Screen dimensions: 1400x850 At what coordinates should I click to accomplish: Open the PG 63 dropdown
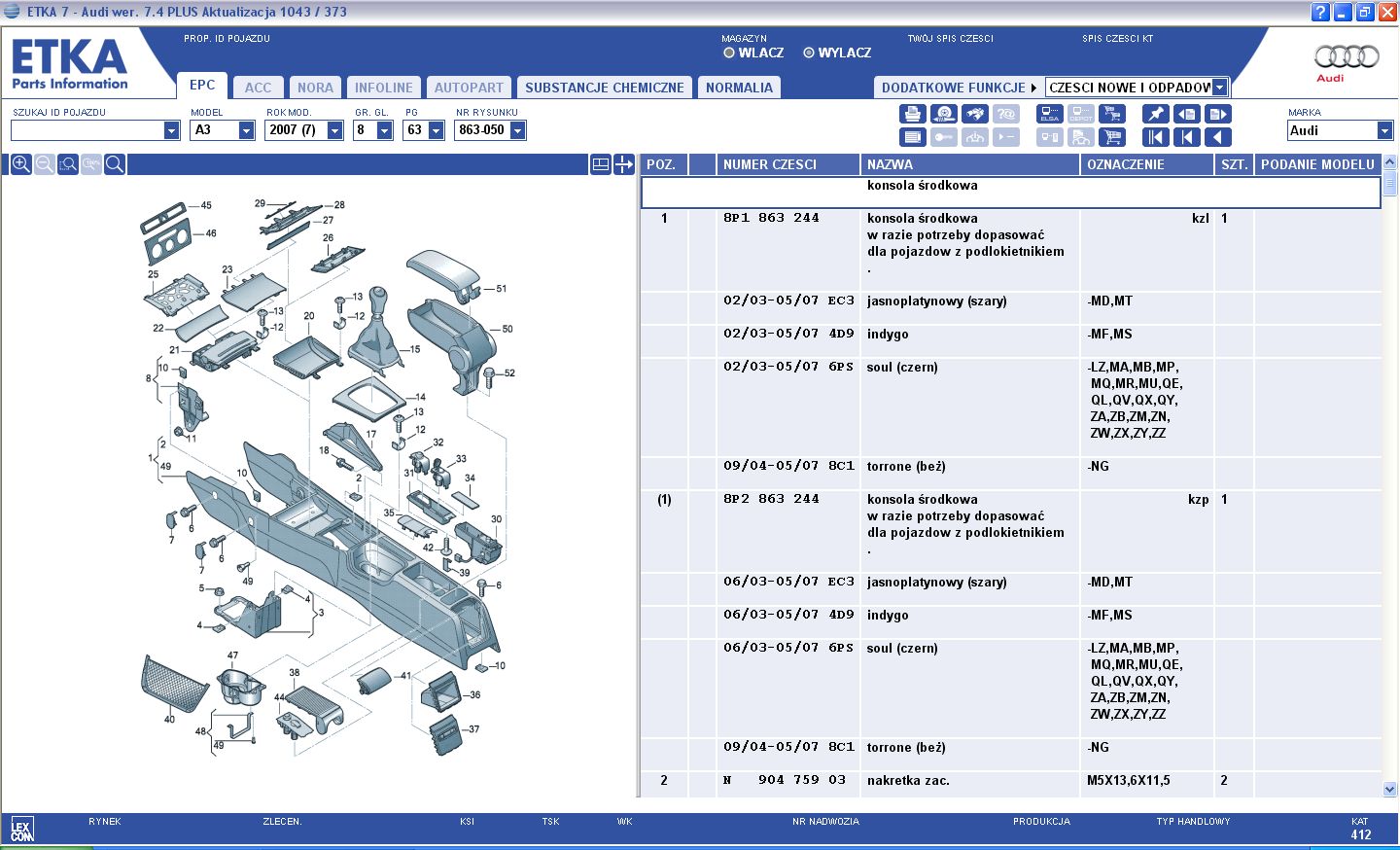click(436, 130)
